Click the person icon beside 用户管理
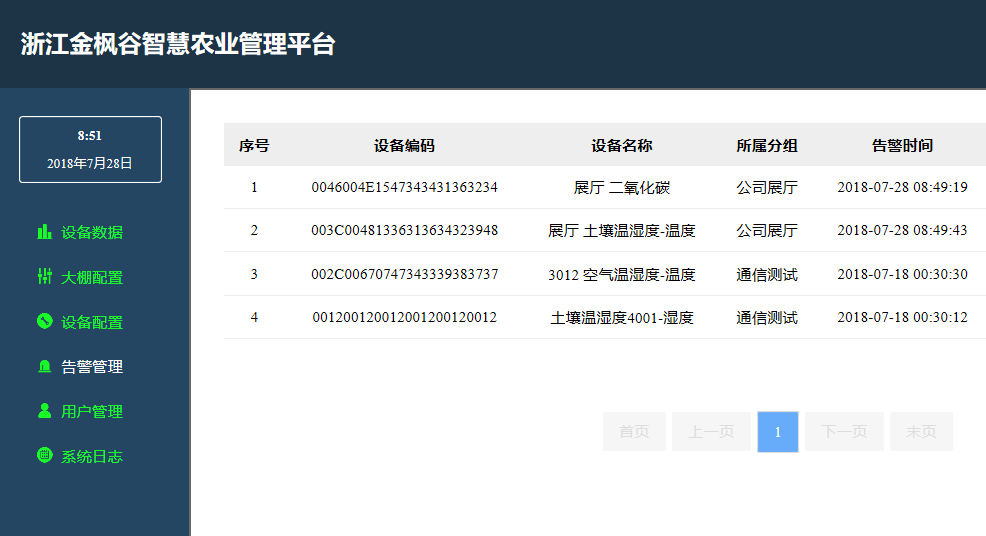The height and width of the screenshot is (536, 986). click(x=44, y=411)
